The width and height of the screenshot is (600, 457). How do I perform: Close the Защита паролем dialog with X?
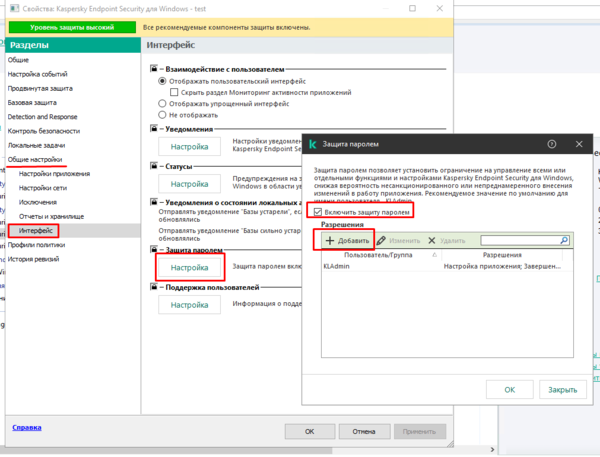(579, 144)
